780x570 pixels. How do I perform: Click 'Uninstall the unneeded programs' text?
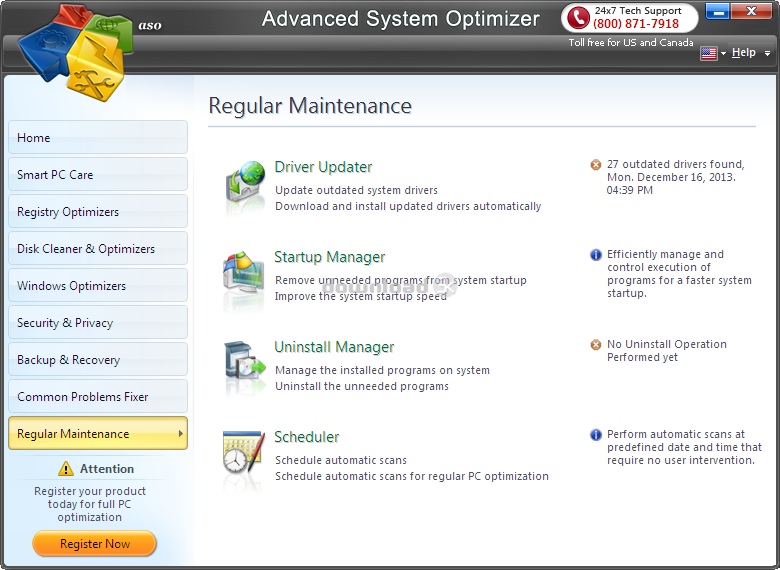click(362, 386)
